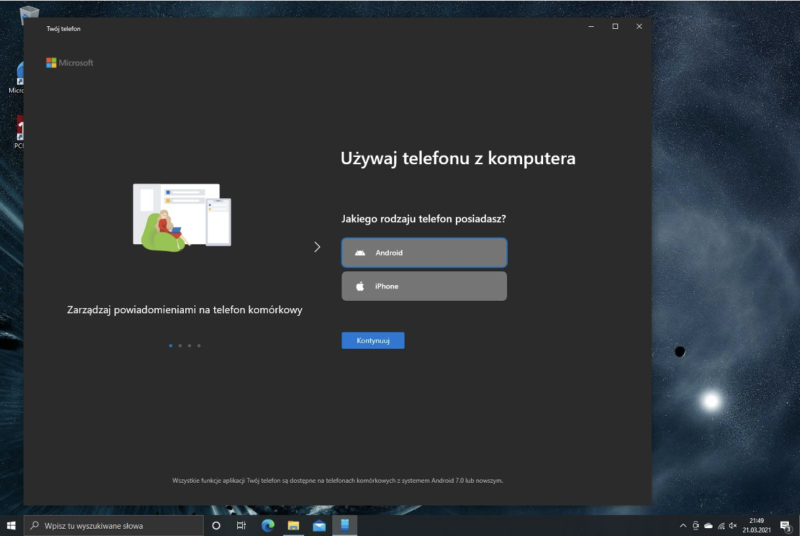Open the volume control in system tray
The image size is (800, 536).
(733, 525)
